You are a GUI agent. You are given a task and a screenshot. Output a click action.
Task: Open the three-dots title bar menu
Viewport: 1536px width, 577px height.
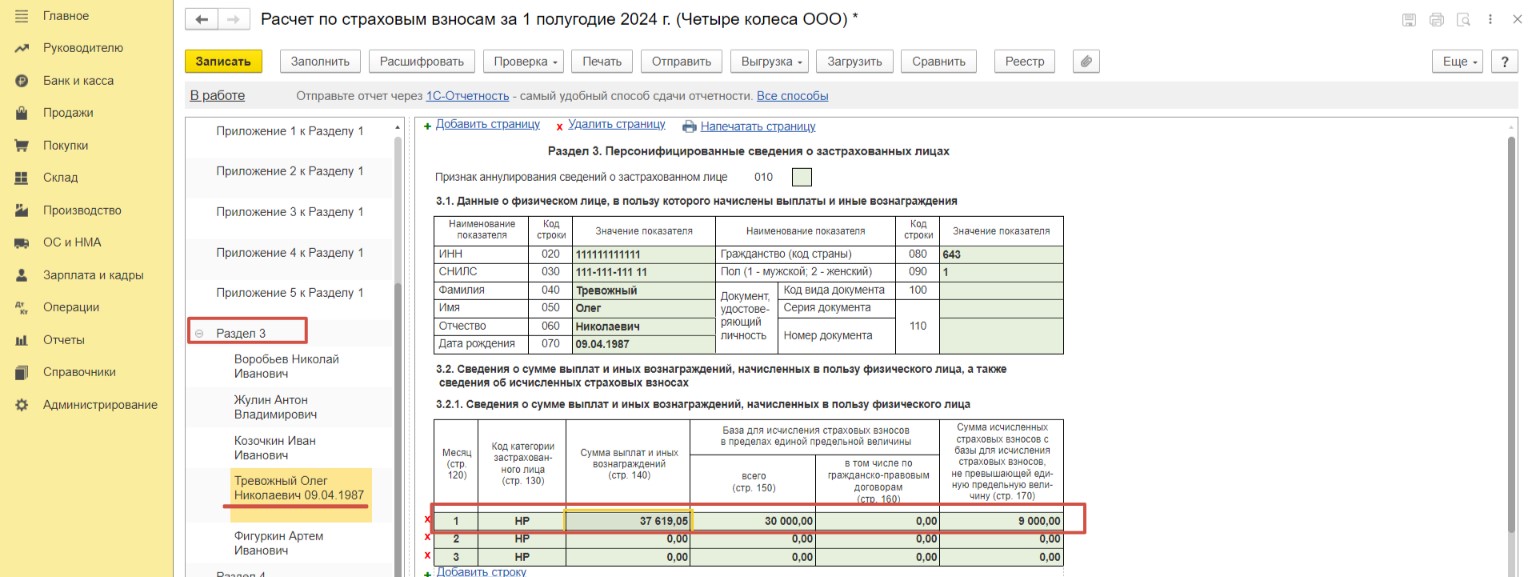pyautogui.click(x=1492, y=20)
